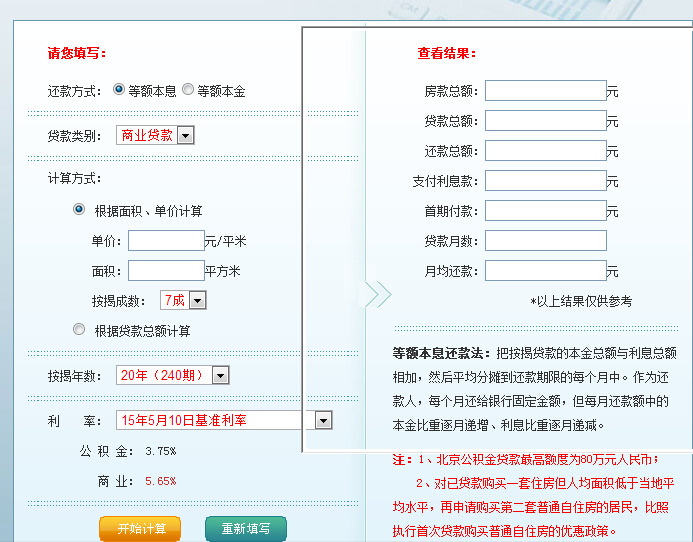This screenshot has height=542, width=693.
Task: Click the 等额本息还款法 bold label
Action: (441, 353)
